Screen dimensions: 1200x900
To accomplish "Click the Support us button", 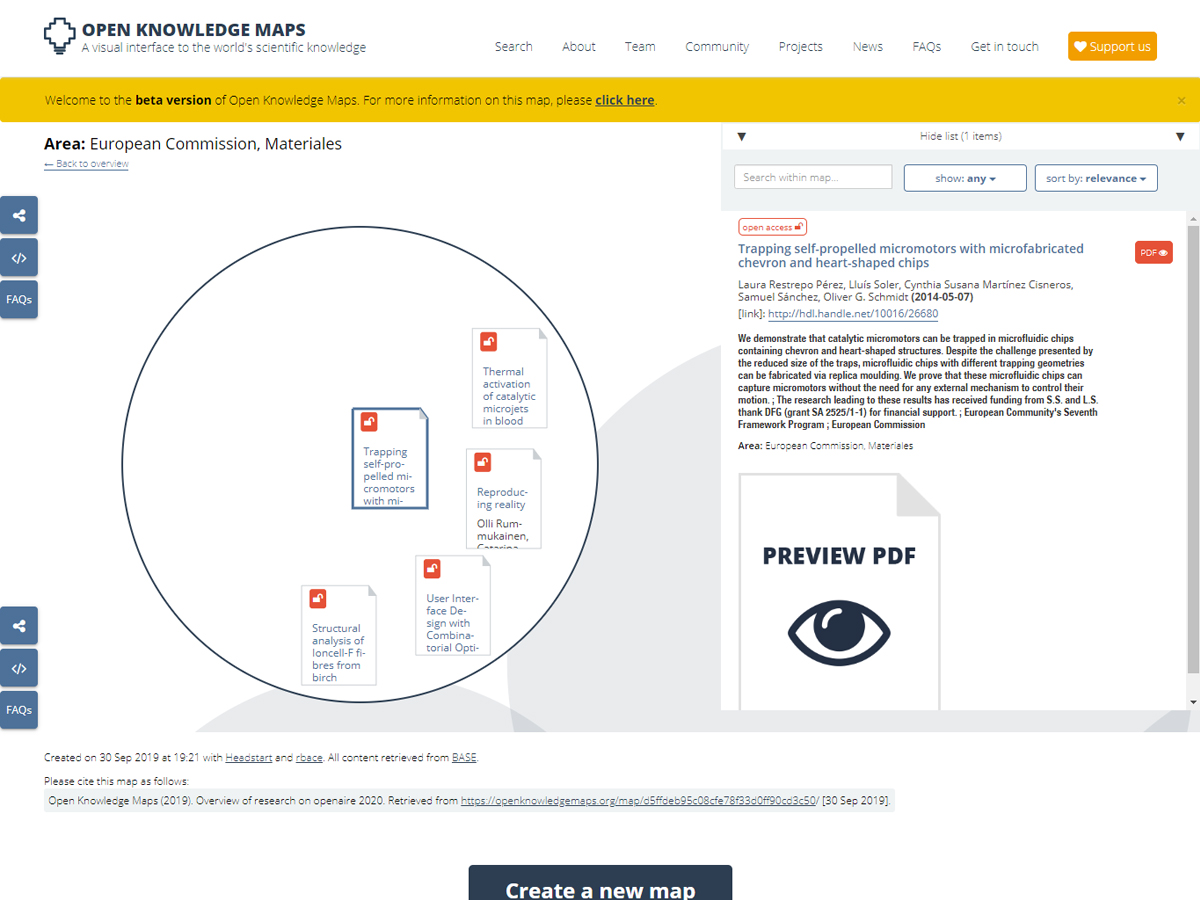I will point(1111,47).
